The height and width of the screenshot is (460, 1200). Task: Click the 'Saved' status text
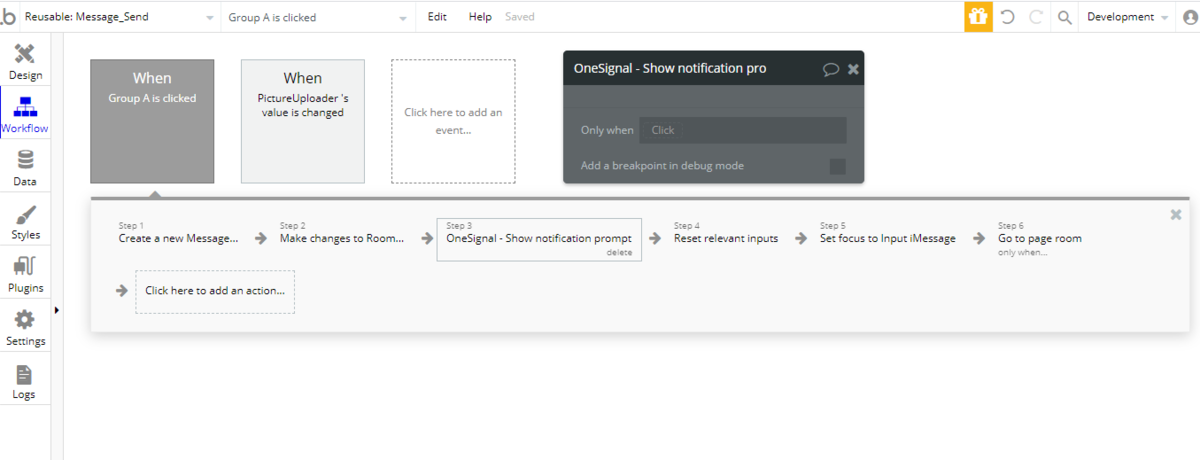coord(520,17)
